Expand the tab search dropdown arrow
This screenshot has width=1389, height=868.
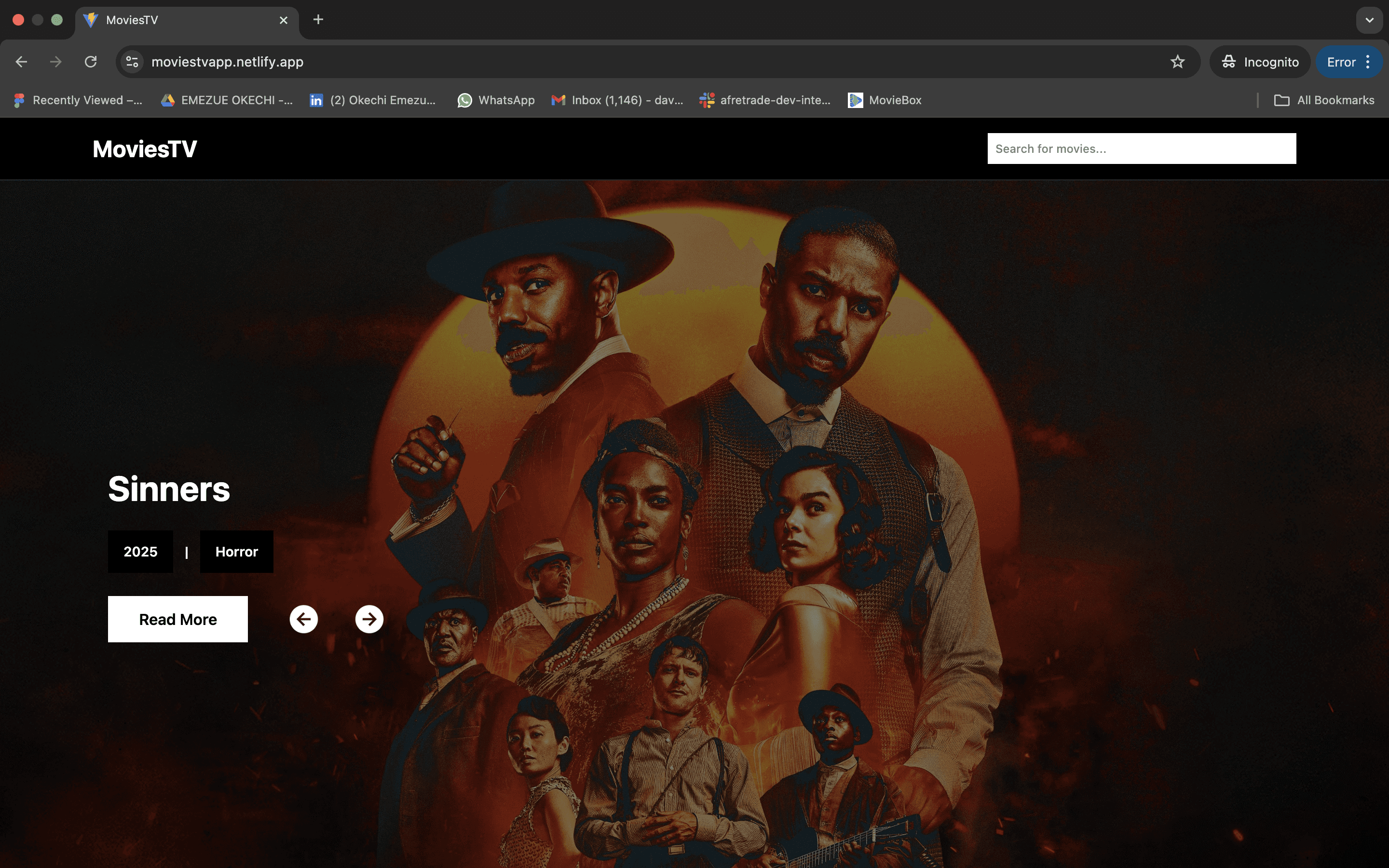(1370, 20)
